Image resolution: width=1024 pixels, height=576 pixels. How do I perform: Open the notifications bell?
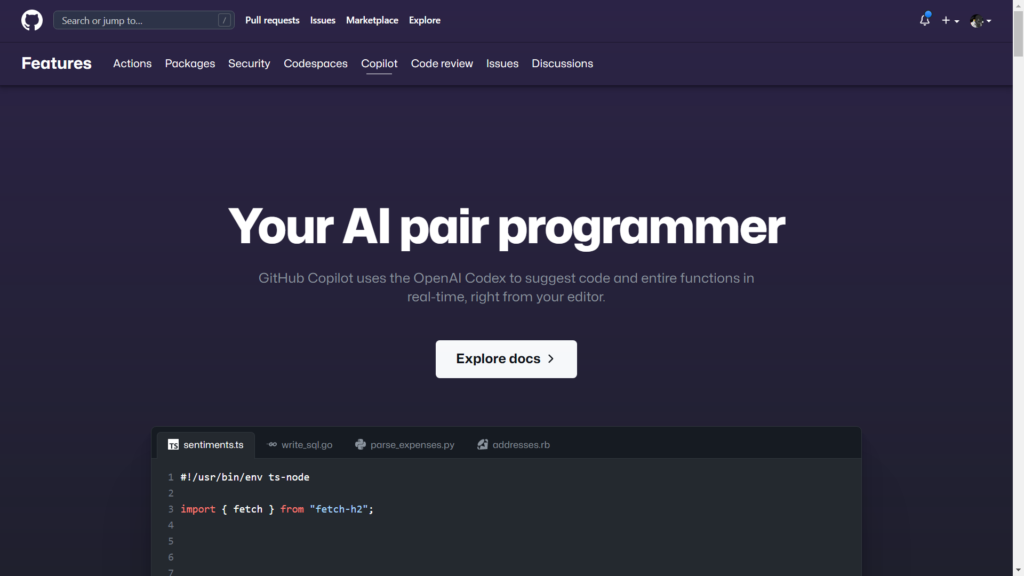click(x=924, y=20)
